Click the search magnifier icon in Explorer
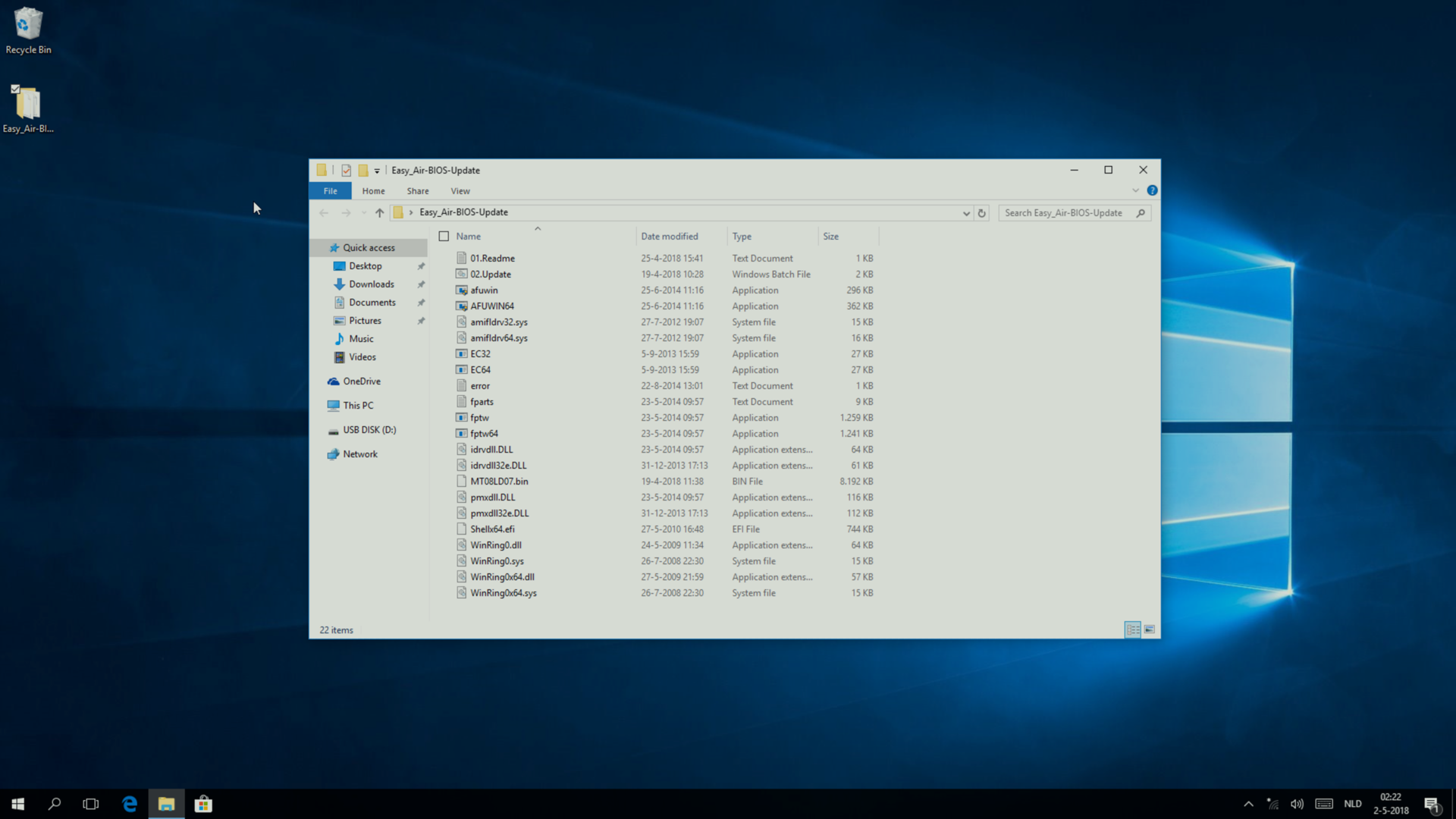Image resolution: width=1456 pixels, height=819 pixels. click(x=1141, y=213)
